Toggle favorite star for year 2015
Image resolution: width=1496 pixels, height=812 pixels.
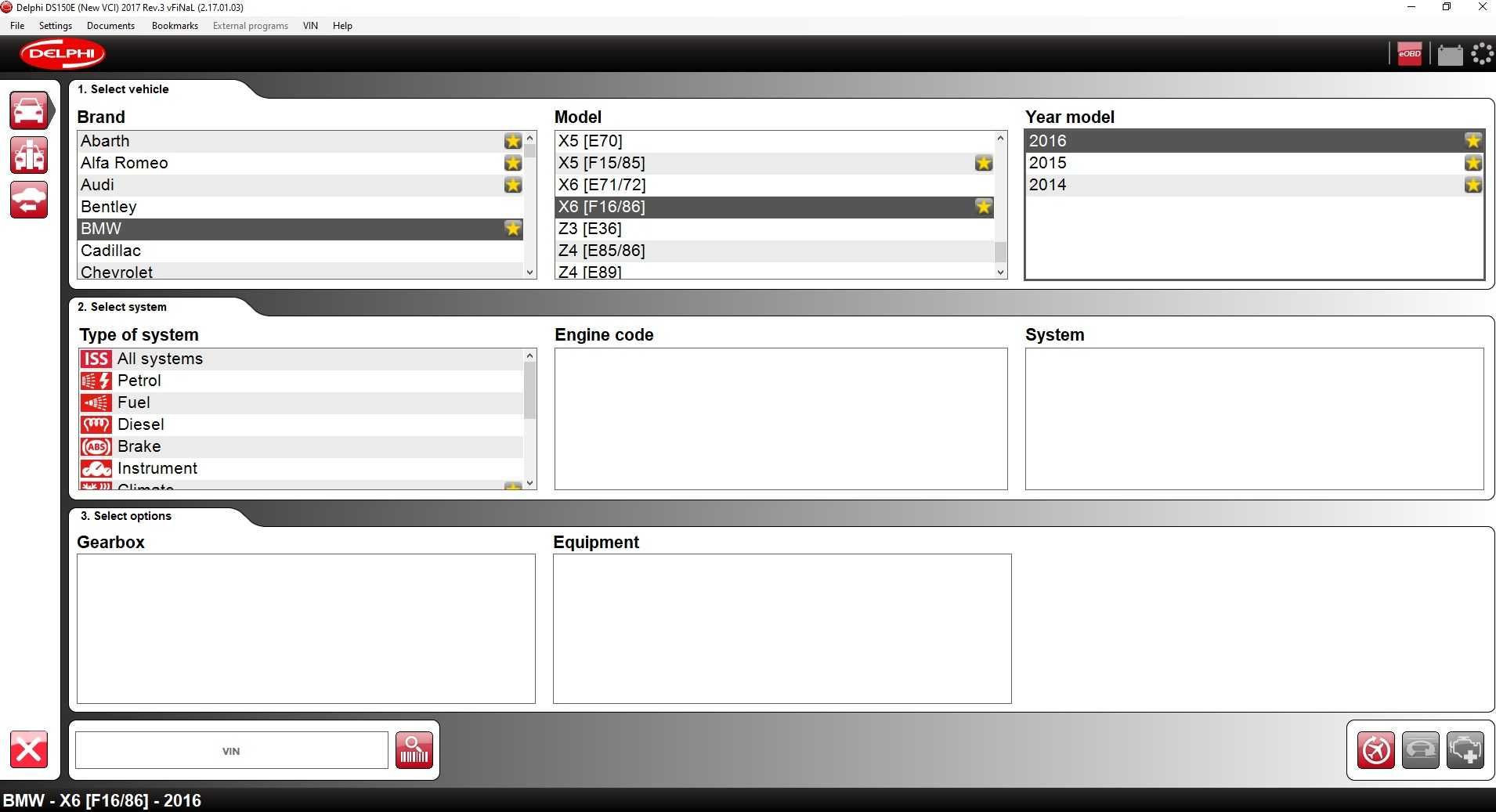(1473, 163)
